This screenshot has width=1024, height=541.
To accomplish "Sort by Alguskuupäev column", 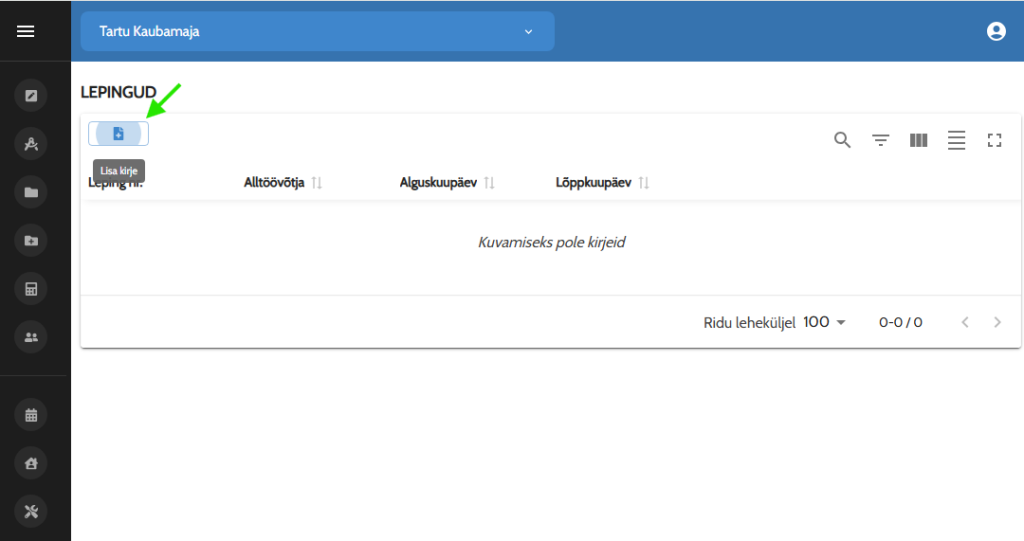I will tap(489, 183).
